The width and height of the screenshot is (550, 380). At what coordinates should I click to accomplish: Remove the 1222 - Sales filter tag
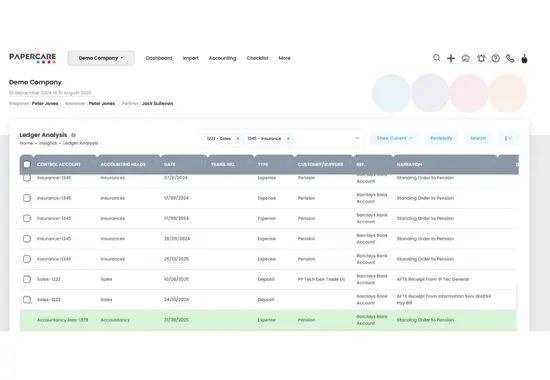tap(238, 139)
